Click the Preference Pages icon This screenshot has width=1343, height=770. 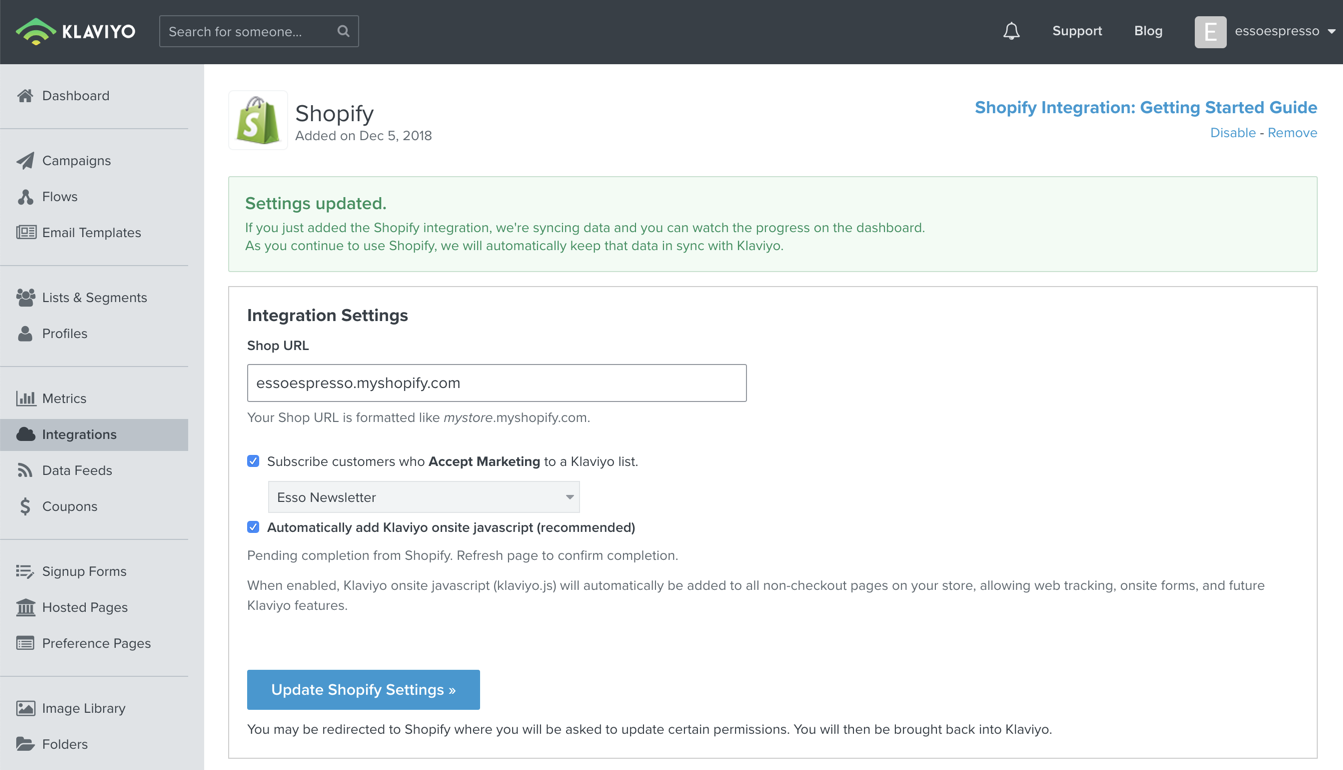[x=25, y=644]
